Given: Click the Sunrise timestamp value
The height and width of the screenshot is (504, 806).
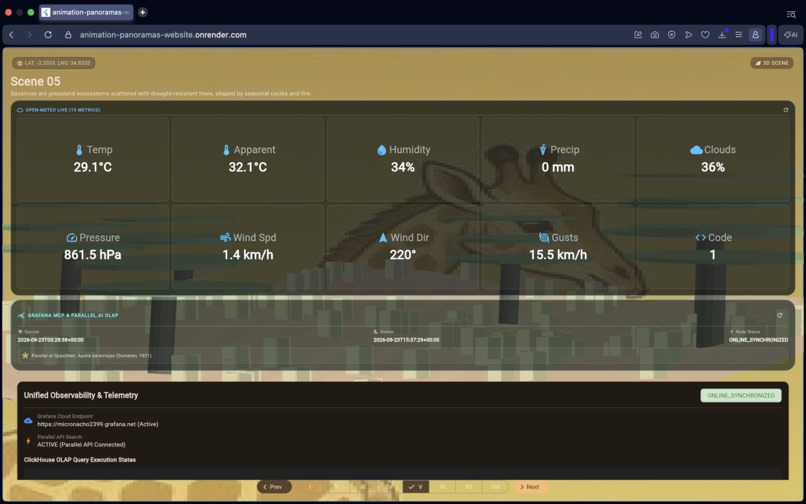Looking at the screenshot, I should coord(50,340).
